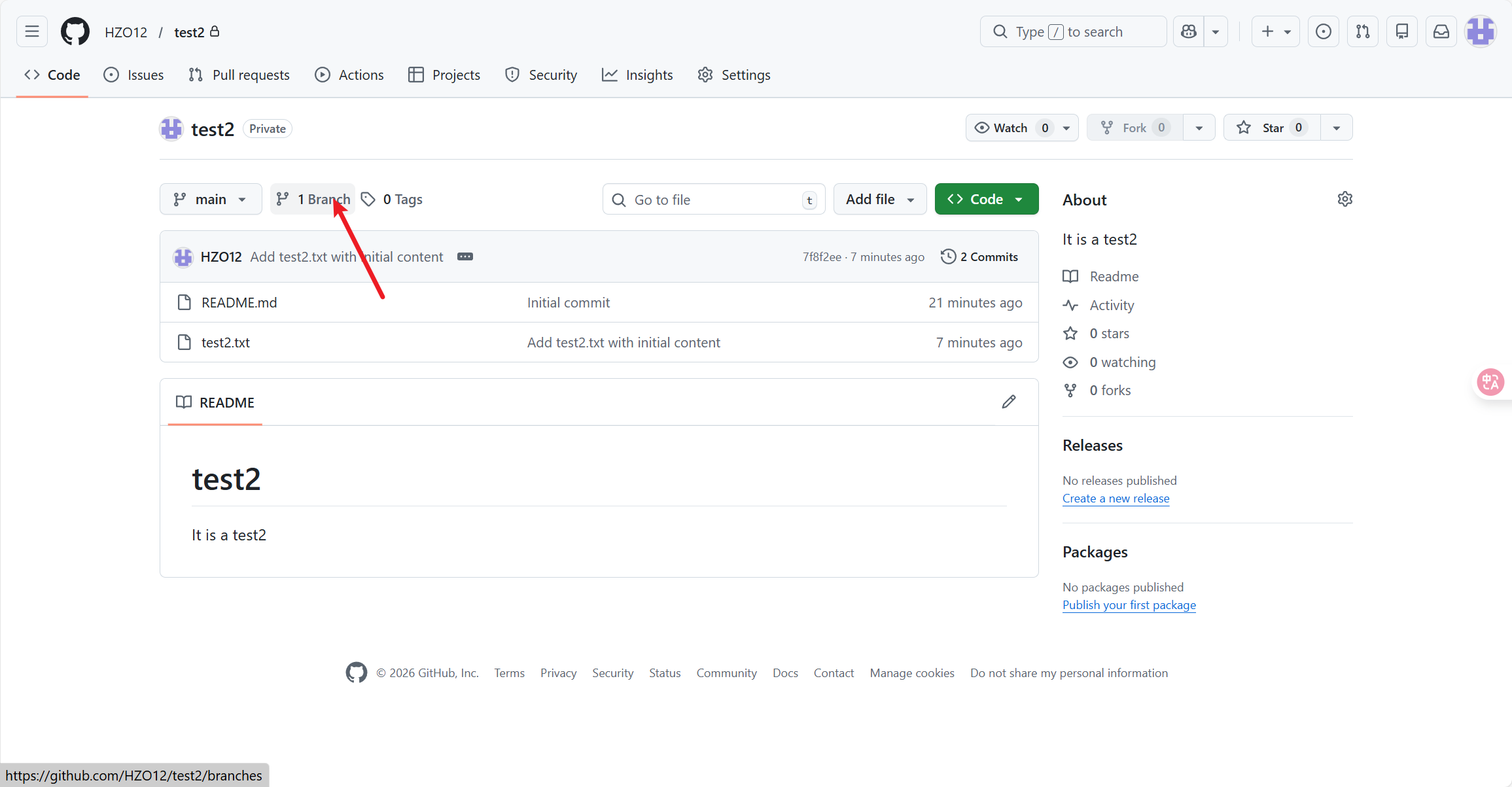1512x787 pixels.
Task: Switch to the Insights tab
Action: [637, 75]
